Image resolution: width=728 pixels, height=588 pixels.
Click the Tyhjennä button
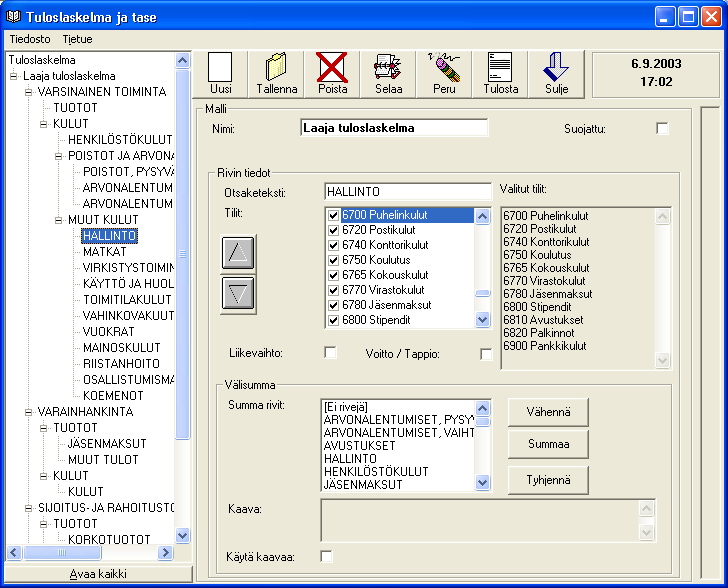pyautogui.click(x=548, y=480)
